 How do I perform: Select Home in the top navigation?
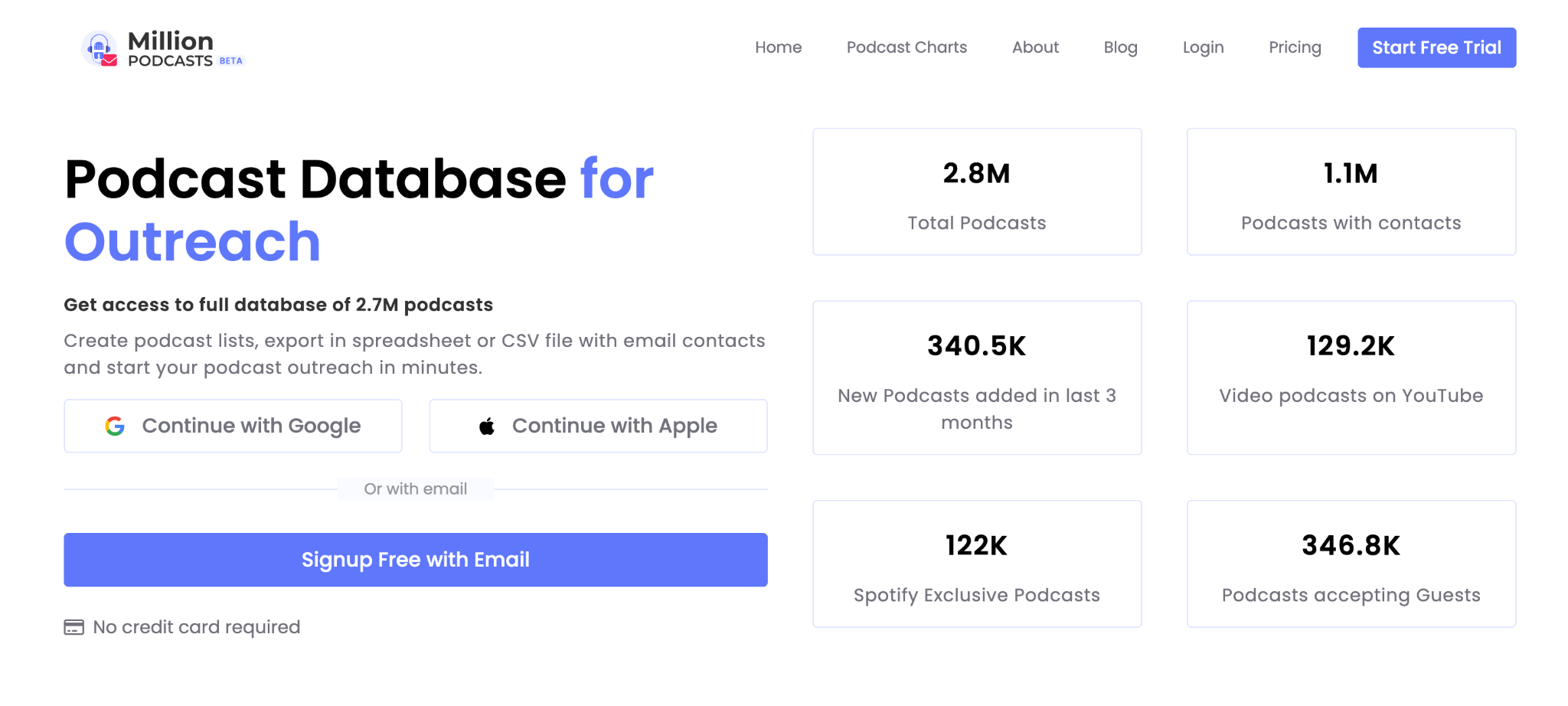[x=778, y=47]
